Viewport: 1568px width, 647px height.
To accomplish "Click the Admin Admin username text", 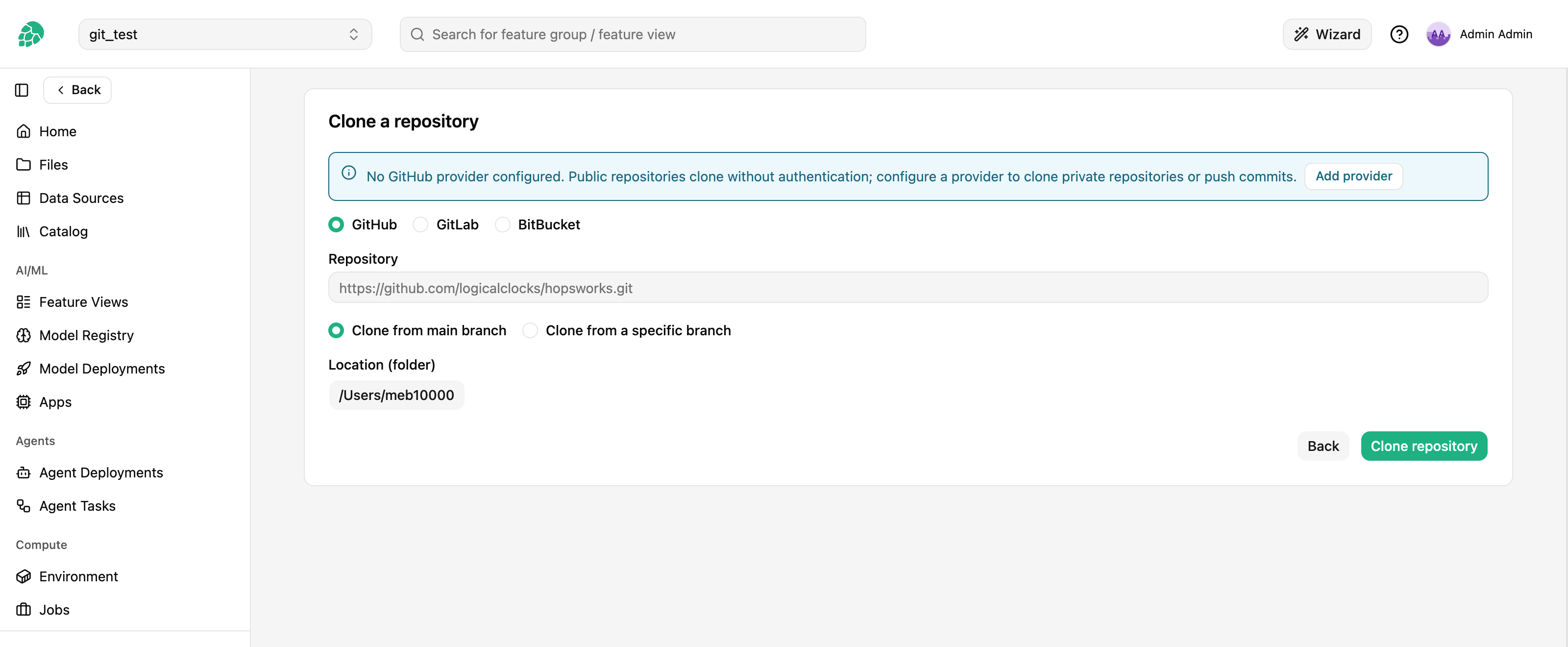I will coord(1495,34).
